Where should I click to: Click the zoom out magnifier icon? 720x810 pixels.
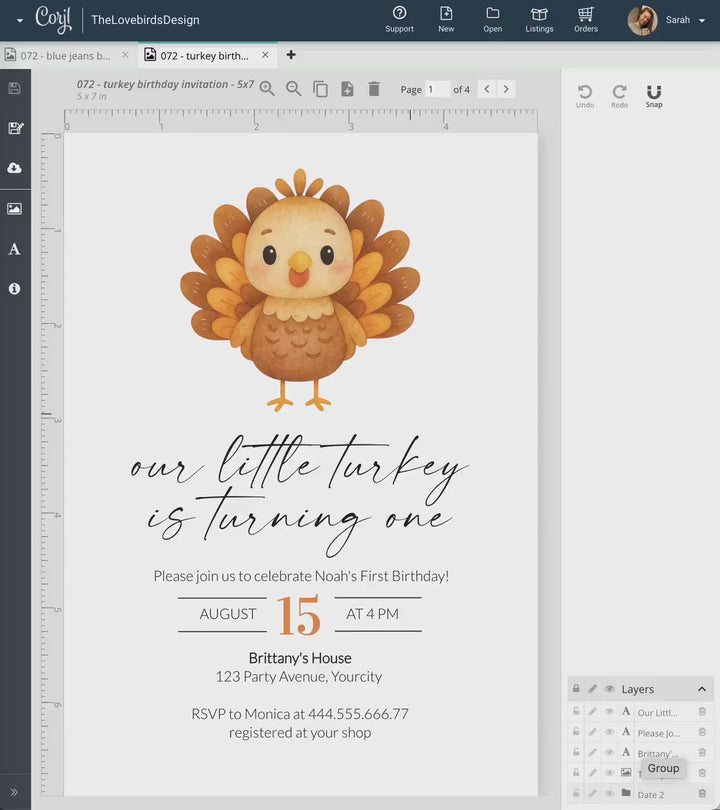click(x=294, y=89)
